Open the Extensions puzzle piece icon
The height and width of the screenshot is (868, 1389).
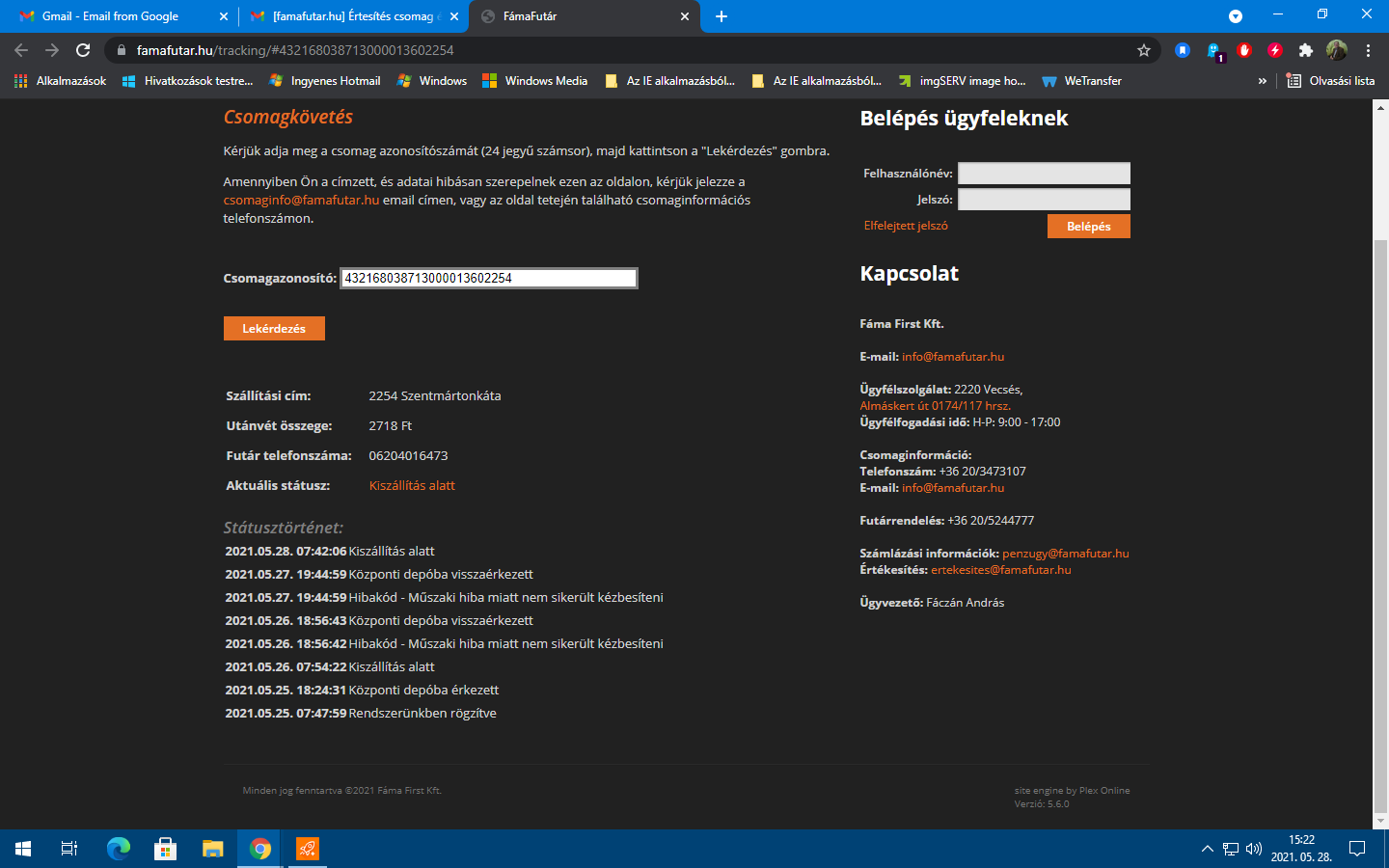[x=1305, y=50]
